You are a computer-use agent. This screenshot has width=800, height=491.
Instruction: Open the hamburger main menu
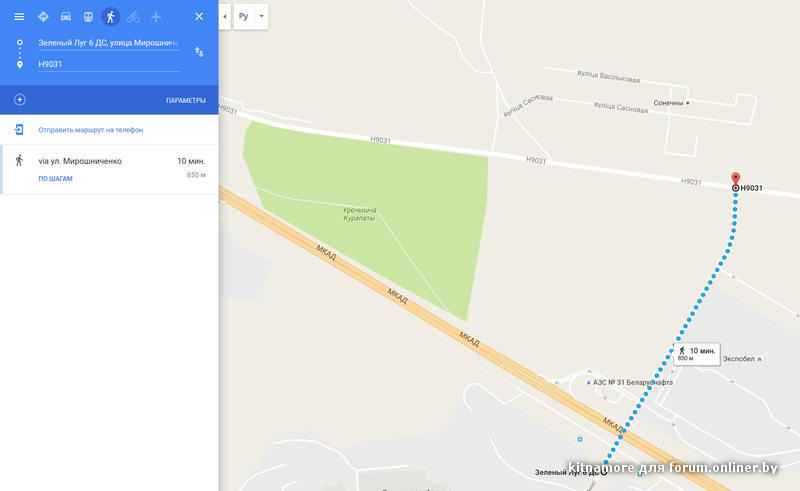[19, 17]
